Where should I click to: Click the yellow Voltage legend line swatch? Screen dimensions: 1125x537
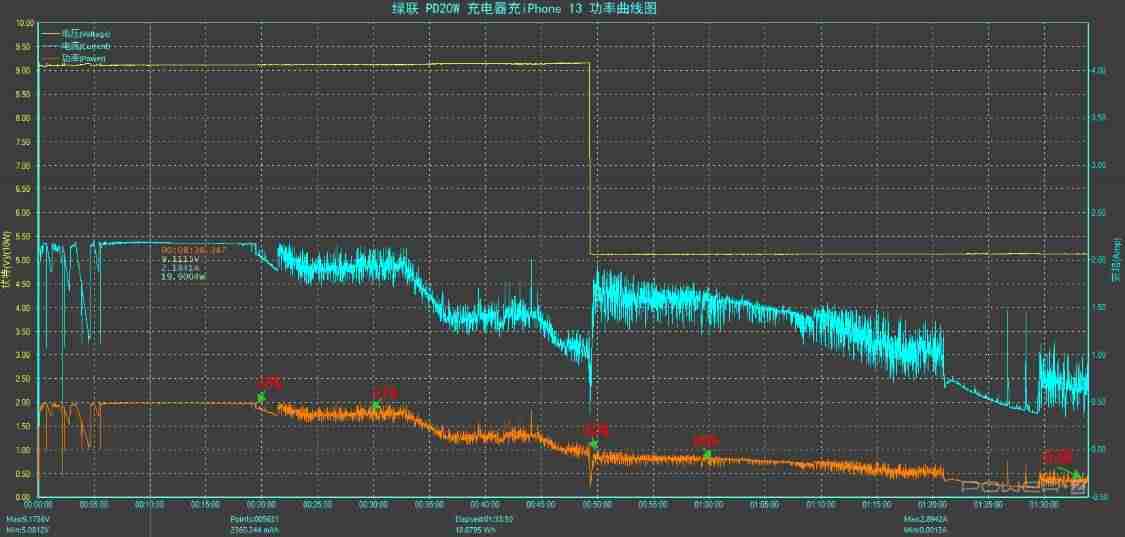[x=51, y=34]
